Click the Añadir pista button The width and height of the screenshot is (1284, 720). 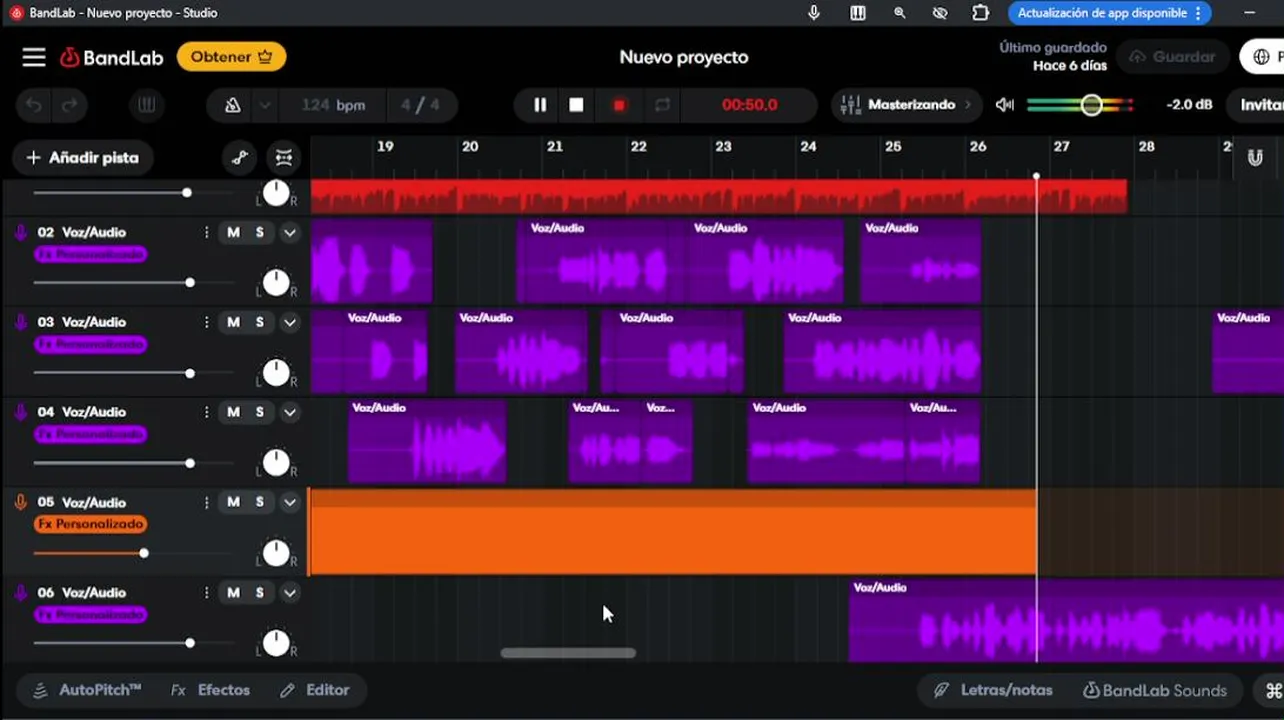(82, 158)
